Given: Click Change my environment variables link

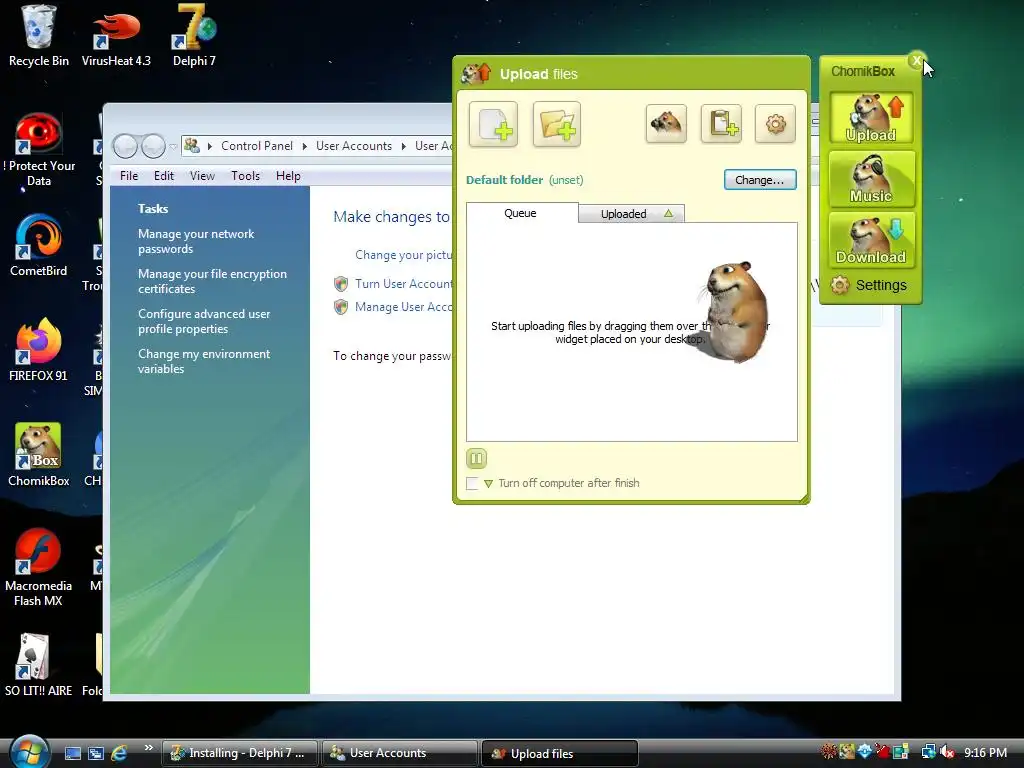Looking at the screenshot, I should pyautogui.click(x=204, y=361).
